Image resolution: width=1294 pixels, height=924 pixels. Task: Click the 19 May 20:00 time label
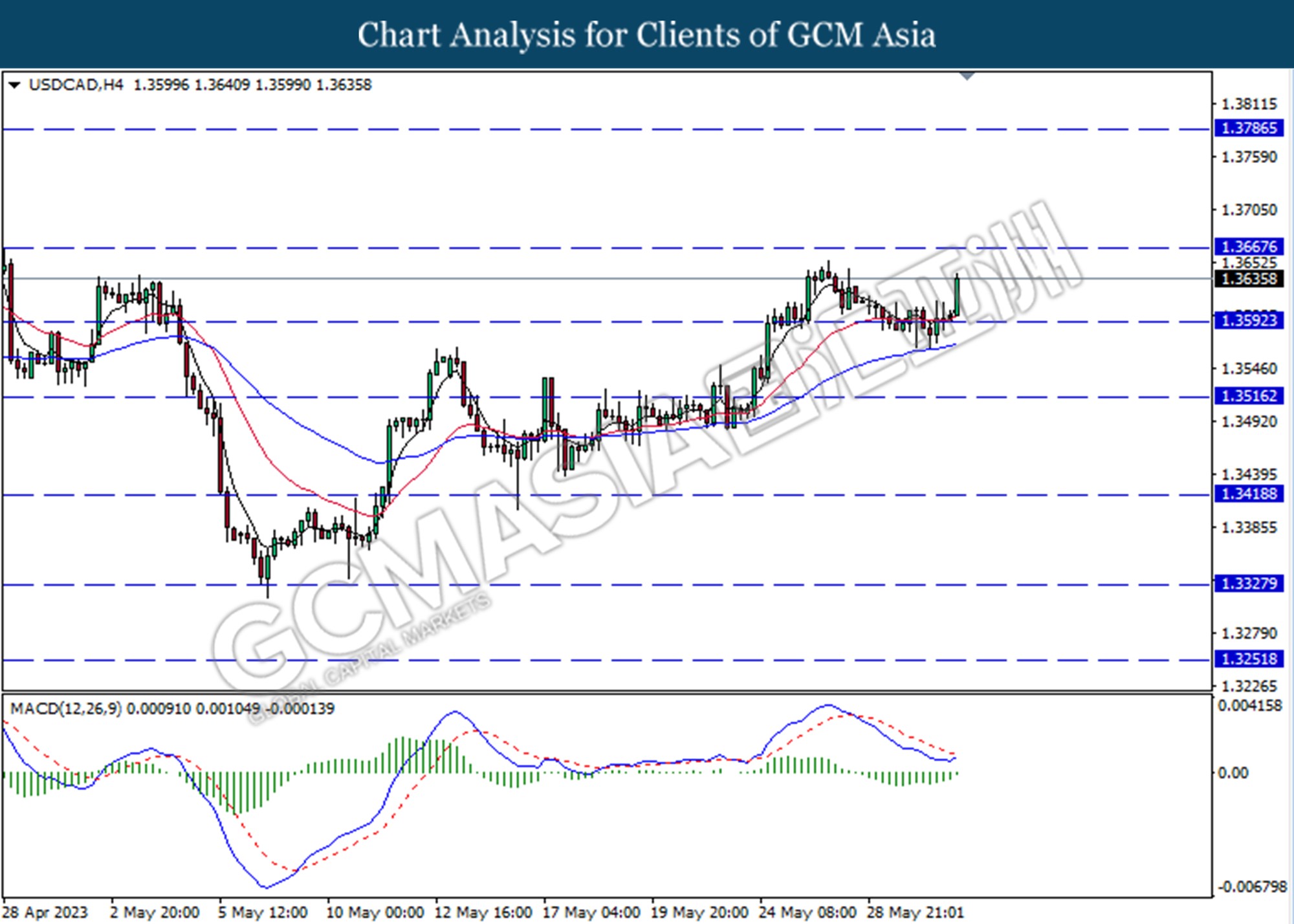699,912
